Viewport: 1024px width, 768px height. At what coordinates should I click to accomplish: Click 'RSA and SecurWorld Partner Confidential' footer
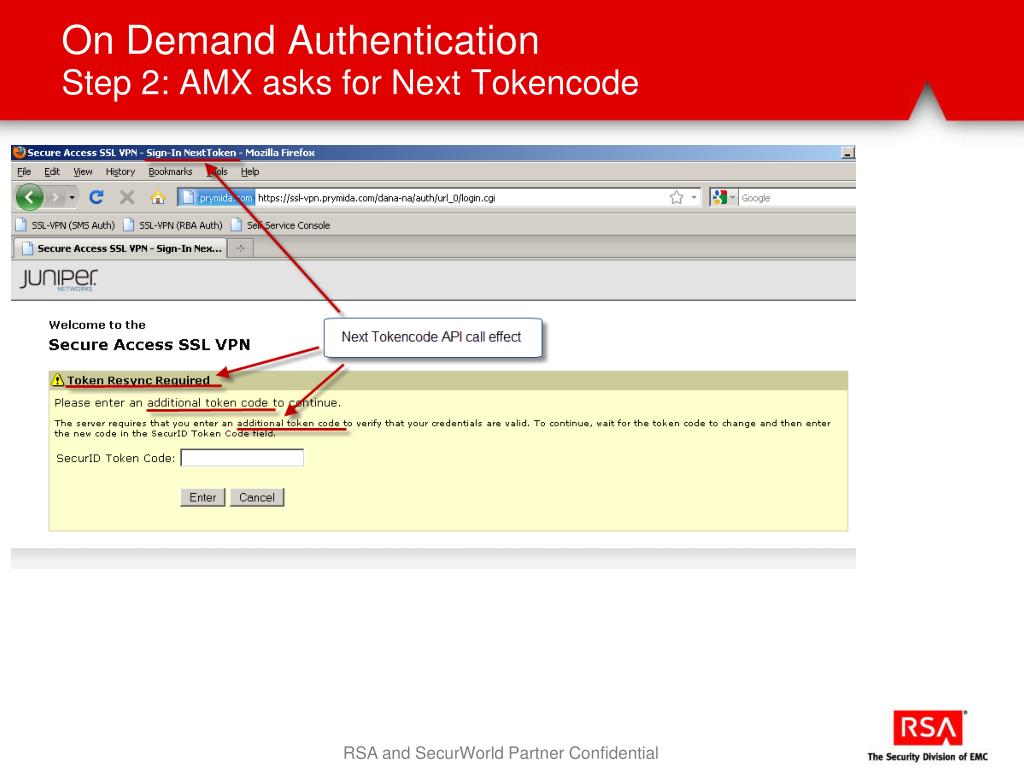500,753
